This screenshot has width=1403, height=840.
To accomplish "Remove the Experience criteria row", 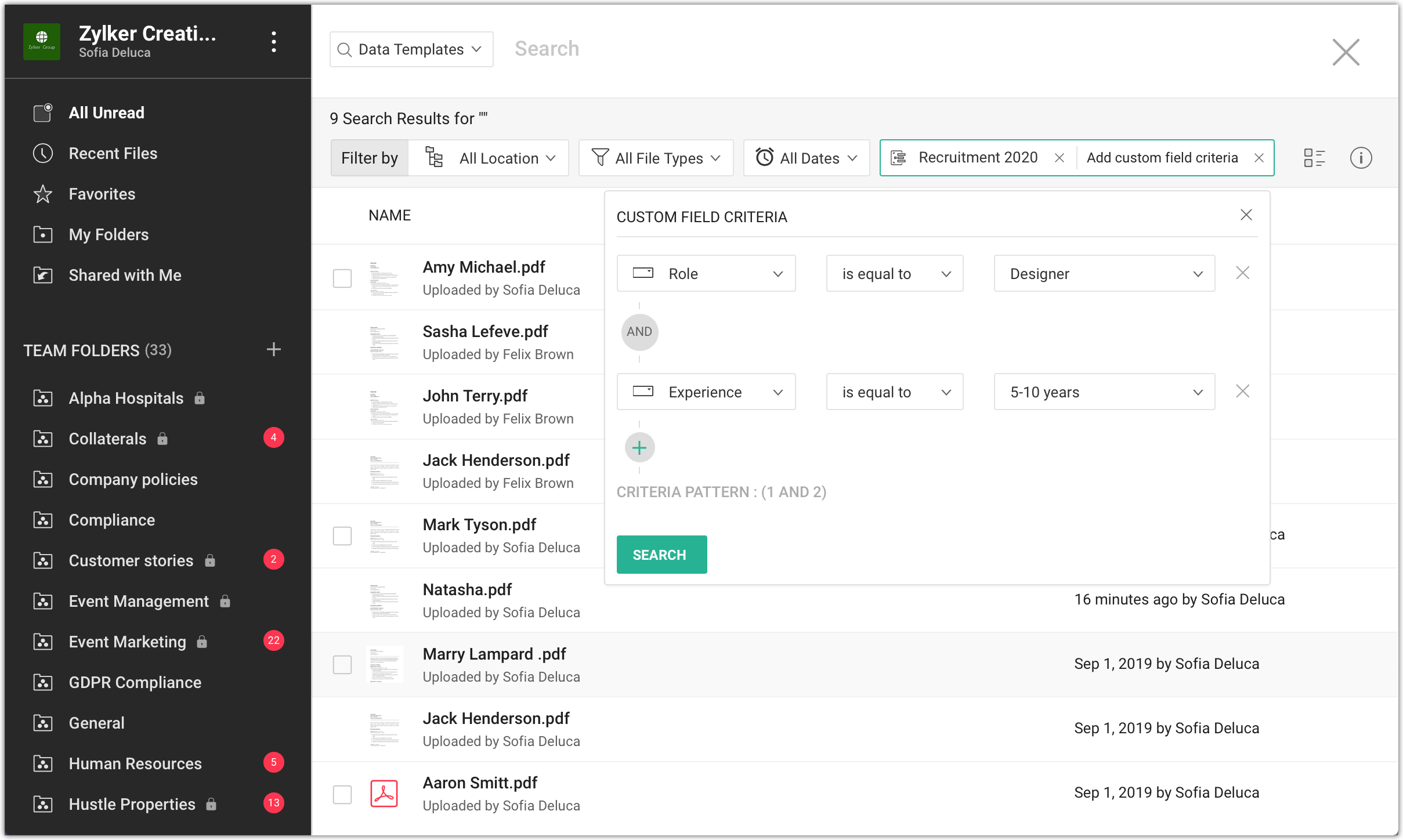I will click(x=1242, y=392).
